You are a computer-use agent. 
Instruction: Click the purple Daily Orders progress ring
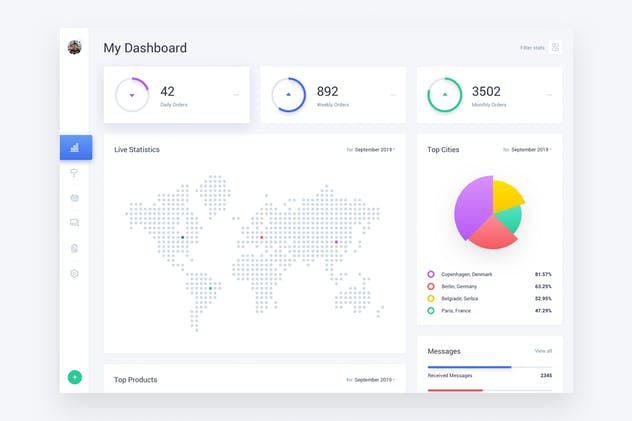pos(132,95)
